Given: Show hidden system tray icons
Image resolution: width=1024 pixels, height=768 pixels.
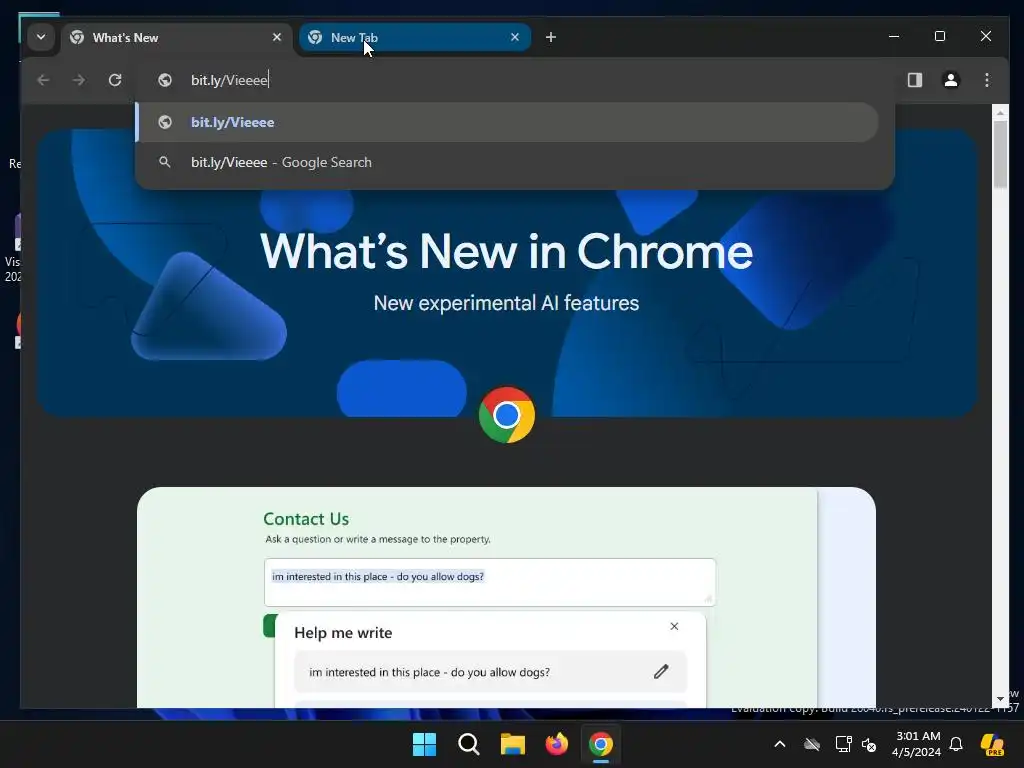Looking at the screenshot, I should pyautogui.click(x=780, y=744).
